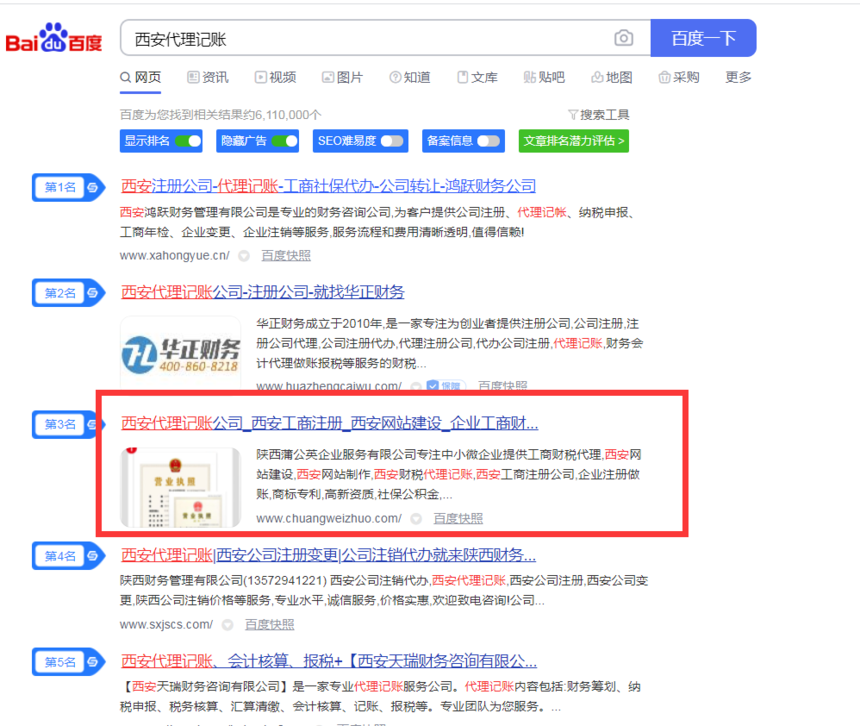Open 百度快照 for sxjscs result
Screen dimensions: 860x726
269,625
